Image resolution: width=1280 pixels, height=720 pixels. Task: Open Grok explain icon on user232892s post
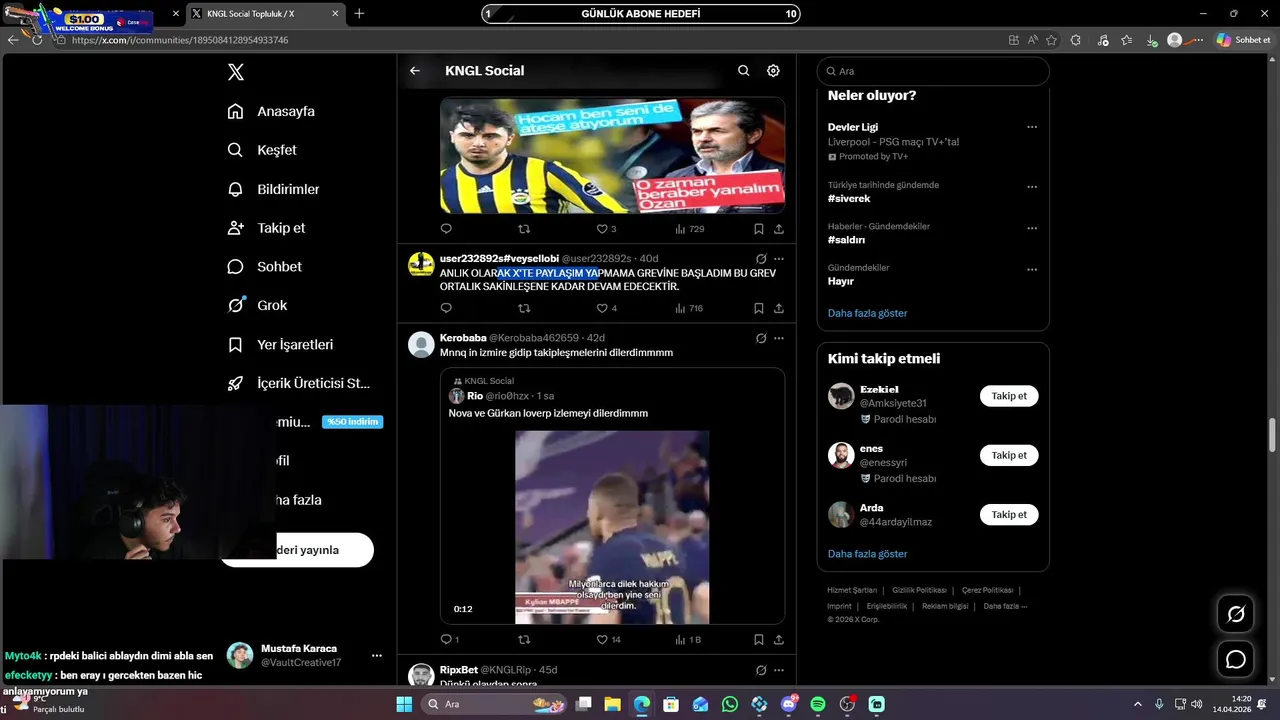(761, 259)
